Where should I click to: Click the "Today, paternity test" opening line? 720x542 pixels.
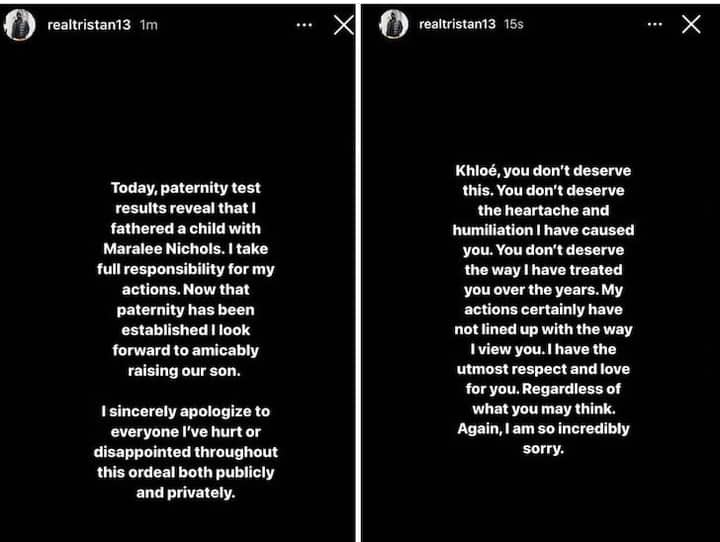click(x=186, y=188)
